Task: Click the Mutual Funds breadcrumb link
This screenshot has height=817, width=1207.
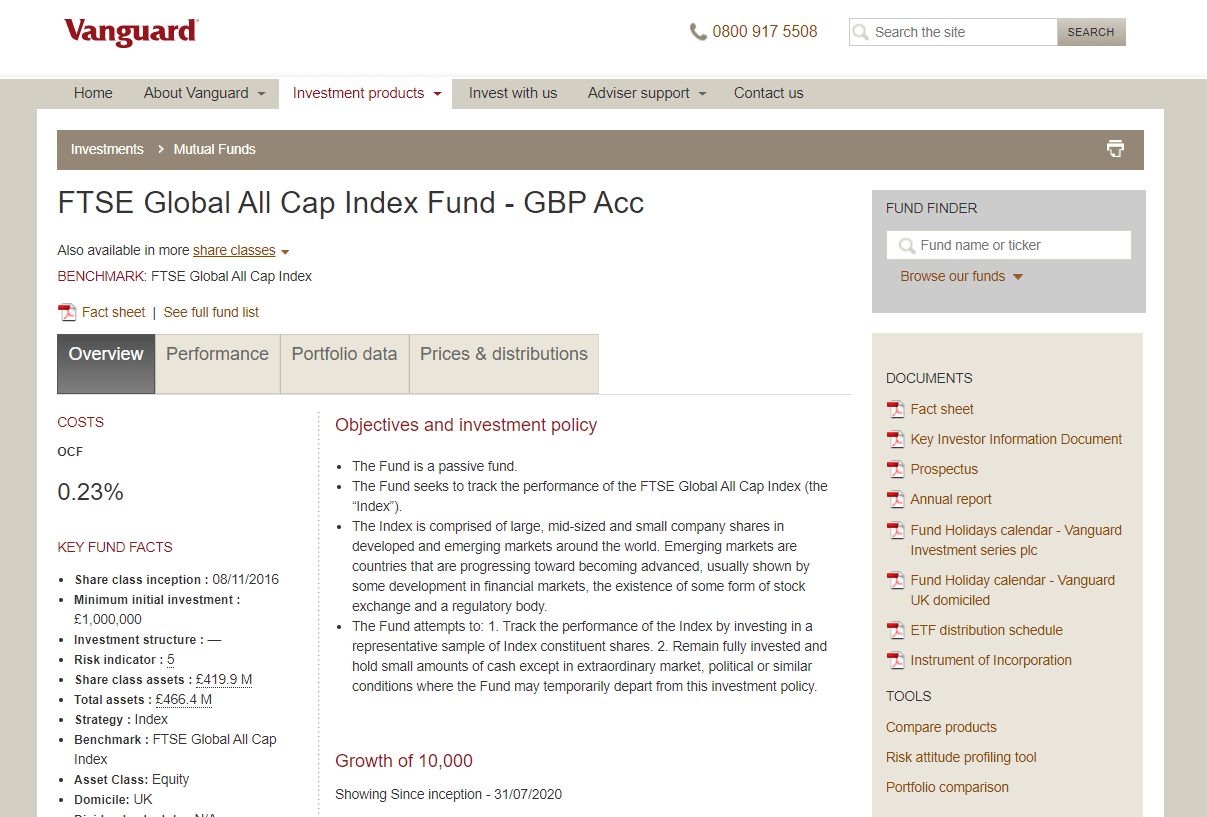Action: coord(215,149)
